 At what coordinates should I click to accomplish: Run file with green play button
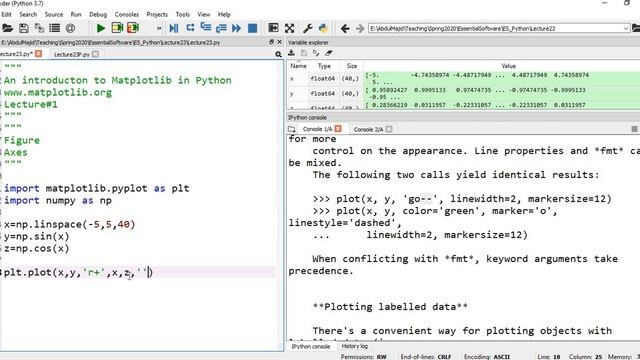[100, 28]
